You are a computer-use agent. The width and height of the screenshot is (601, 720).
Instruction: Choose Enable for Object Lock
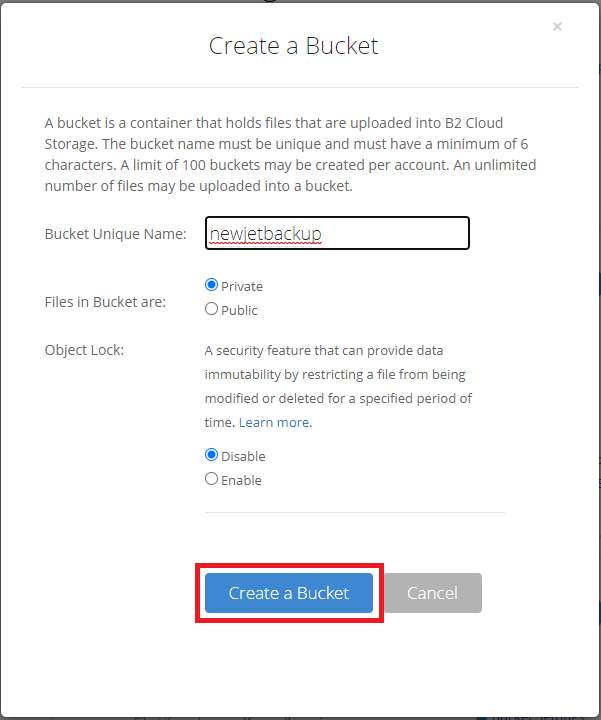pos(211,479)
